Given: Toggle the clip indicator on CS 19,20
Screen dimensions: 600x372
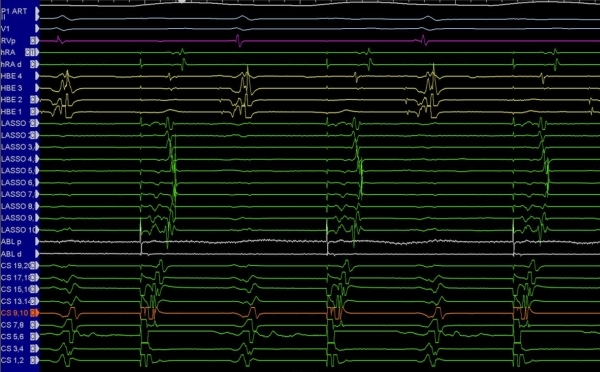Looking at the screenshot, I should pos(34,265).
